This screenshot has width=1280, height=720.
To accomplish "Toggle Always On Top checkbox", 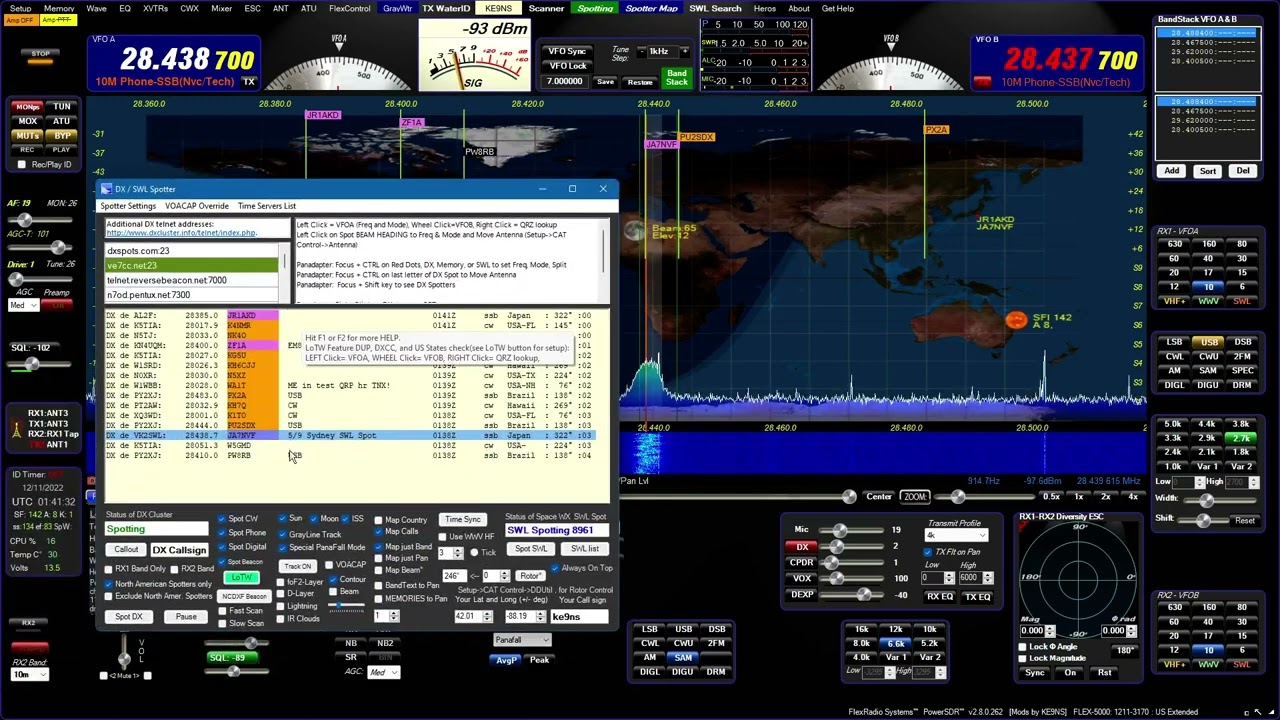I will tap(556, 568).
